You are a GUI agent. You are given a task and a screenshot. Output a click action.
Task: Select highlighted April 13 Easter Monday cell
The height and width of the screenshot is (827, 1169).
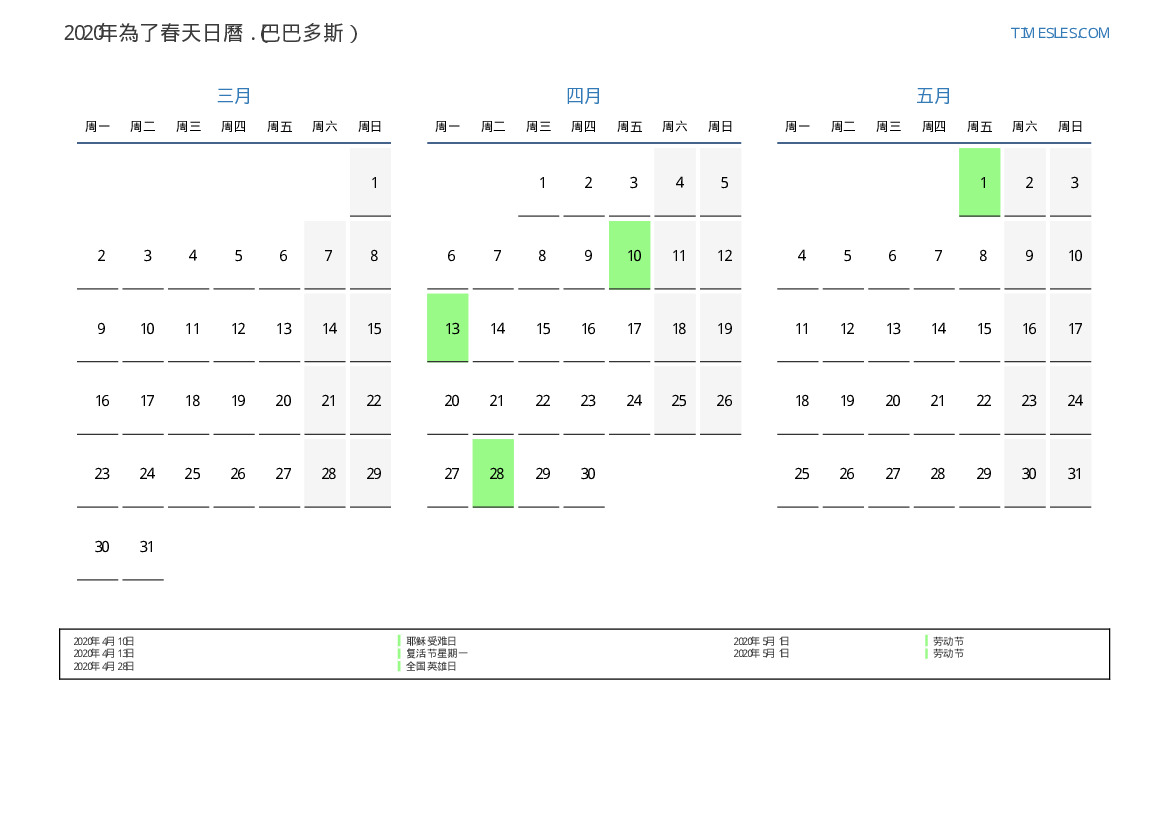[x=448, y=328]
